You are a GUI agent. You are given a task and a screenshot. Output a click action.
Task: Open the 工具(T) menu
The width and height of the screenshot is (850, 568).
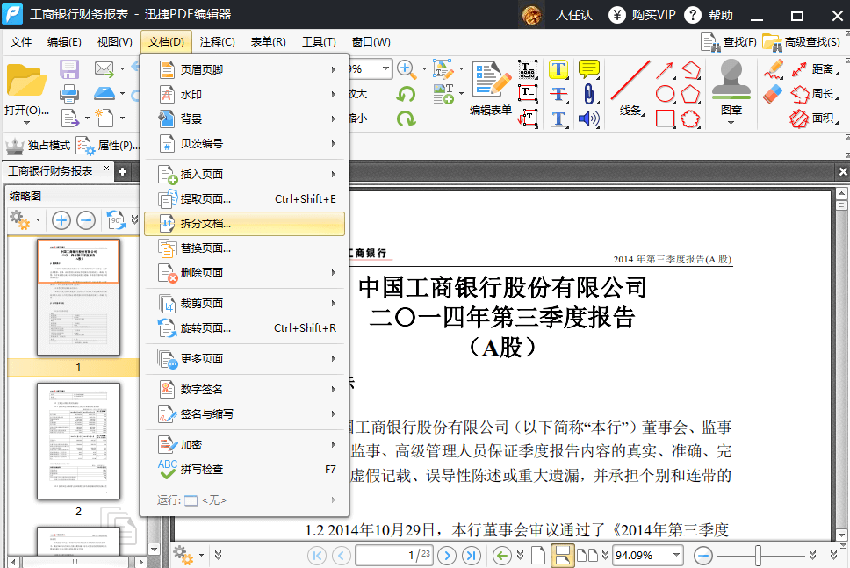[319, 42]
